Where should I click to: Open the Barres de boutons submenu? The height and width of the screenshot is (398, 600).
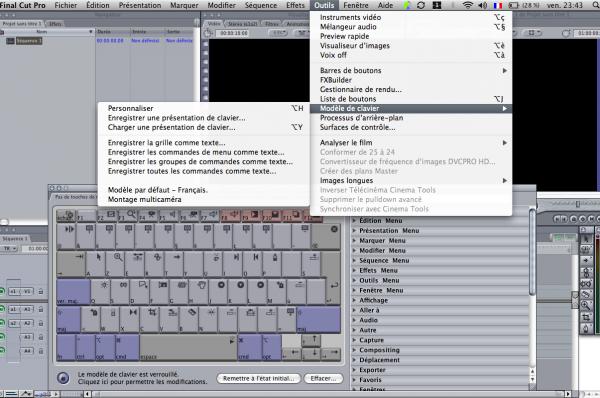[x=411, y=70]
